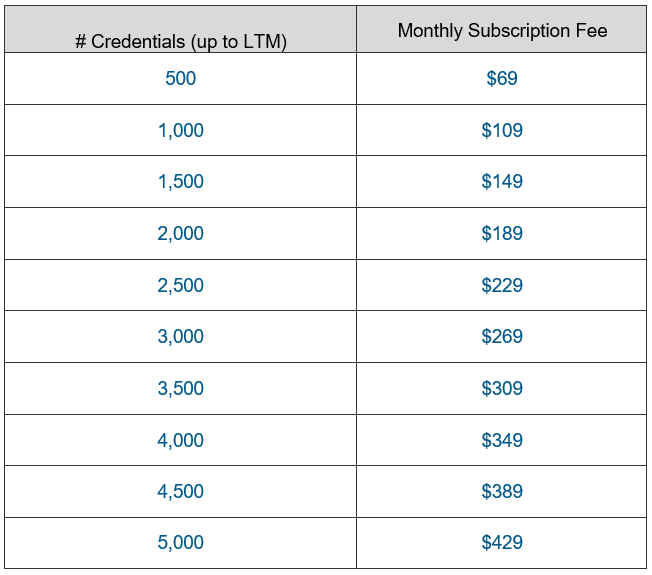Select the 4,500 credentials cell
This screenshot has width=652, height=575.
[180, 491]
